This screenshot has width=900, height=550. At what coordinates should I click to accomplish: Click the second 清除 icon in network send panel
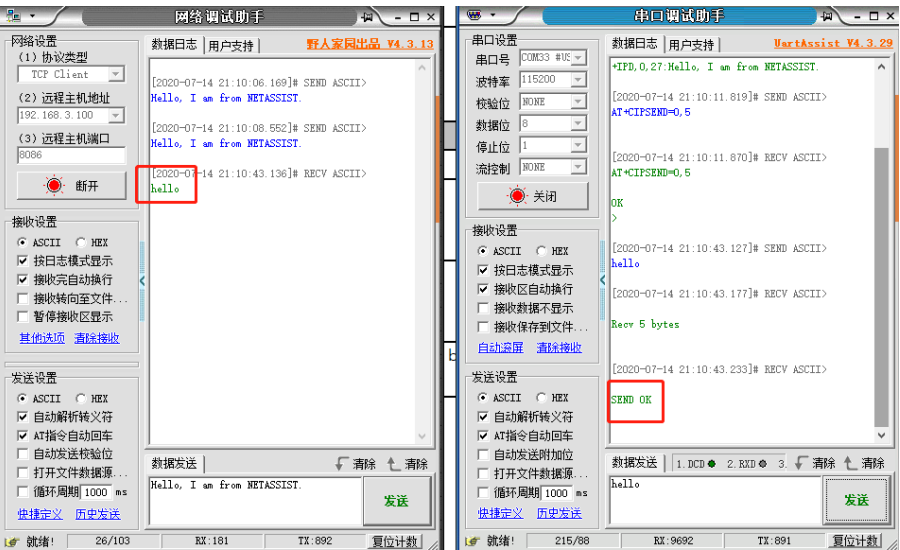pyautogui.click(x=394, y=463)
